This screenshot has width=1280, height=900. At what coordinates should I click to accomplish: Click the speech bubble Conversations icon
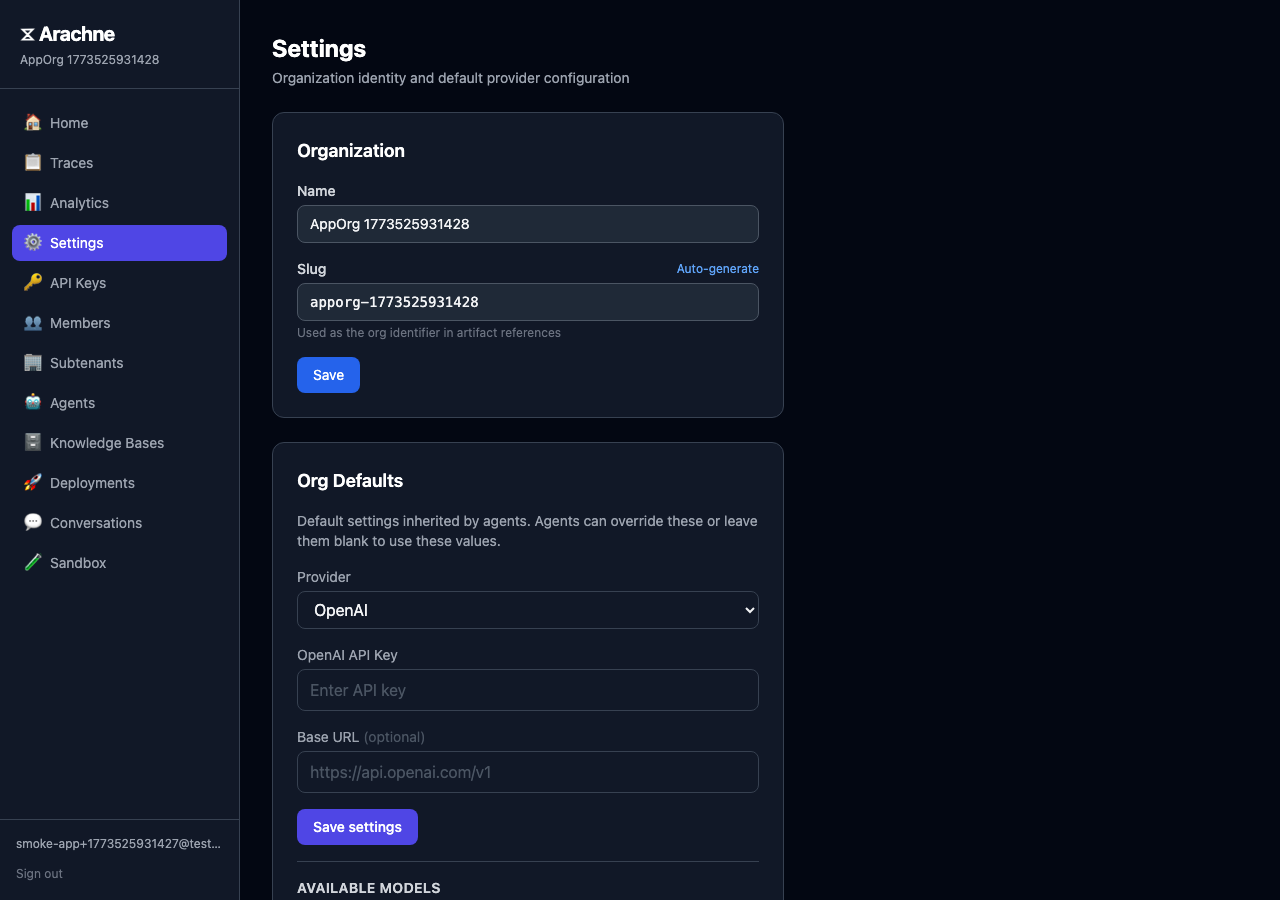click(x=33, y=523)
